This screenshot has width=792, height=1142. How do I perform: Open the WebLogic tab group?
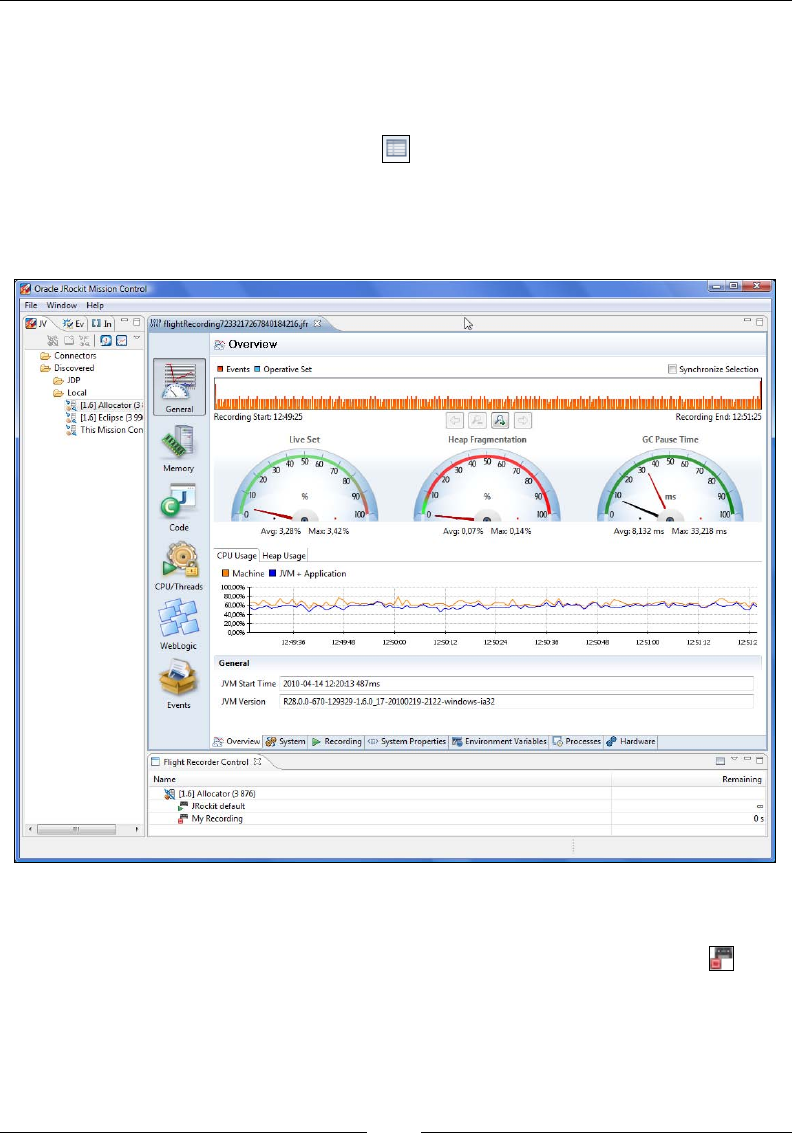click(x=179, y=624)
